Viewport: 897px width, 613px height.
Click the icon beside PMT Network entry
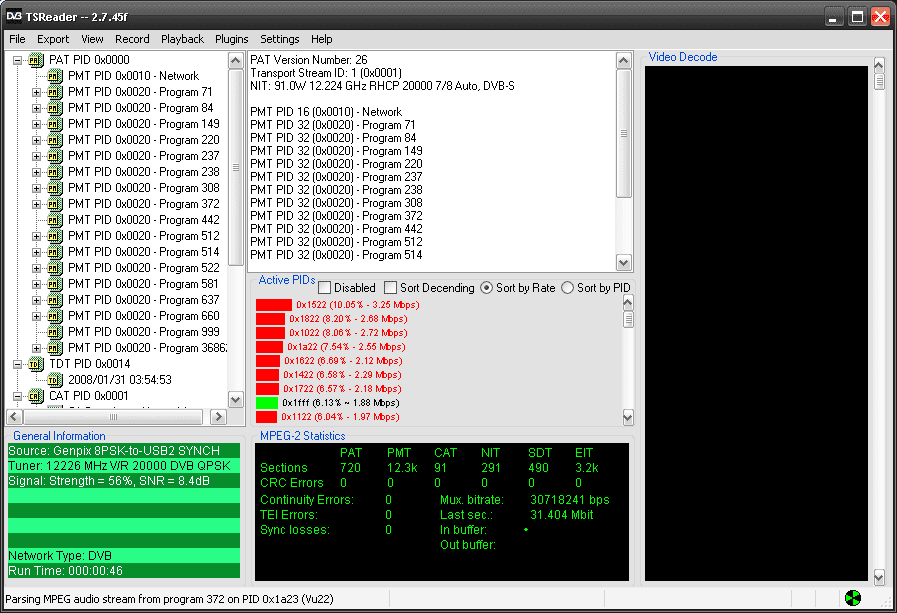click(54, 75)
